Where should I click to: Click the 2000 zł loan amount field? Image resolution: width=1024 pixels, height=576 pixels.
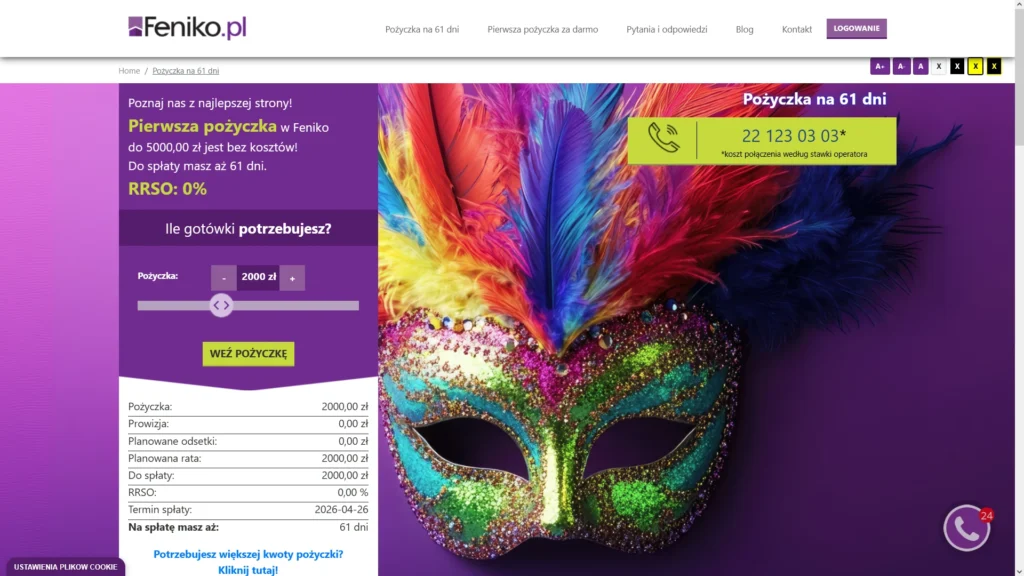[258, 278]
